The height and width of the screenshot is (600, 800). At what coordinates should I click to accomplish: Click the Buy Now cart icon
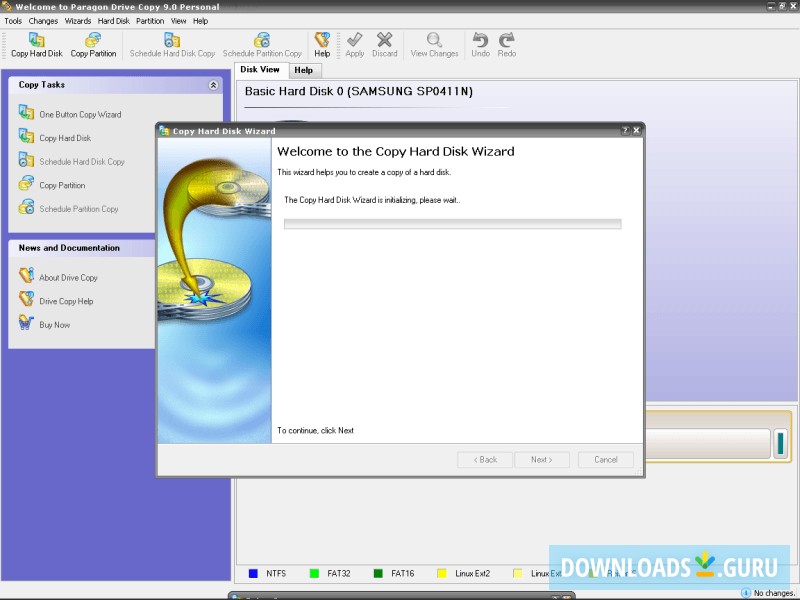27,324
